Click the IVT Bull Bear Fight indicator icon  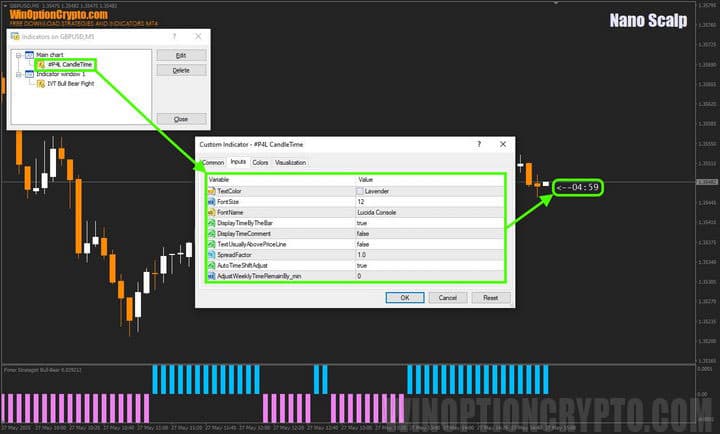click(40, 84)
